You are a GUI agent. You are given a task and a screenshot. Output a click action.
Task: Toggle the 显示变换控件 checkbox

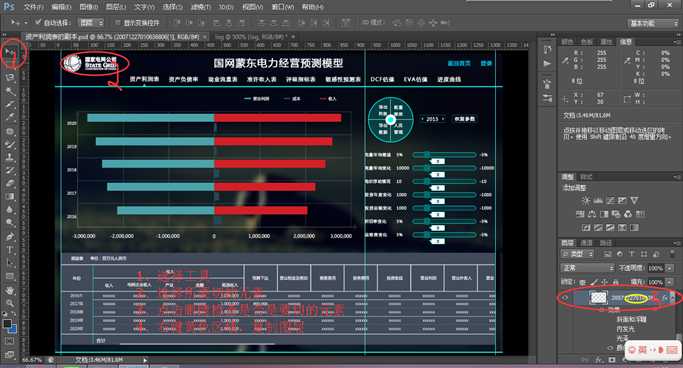[x=118, y=22]
